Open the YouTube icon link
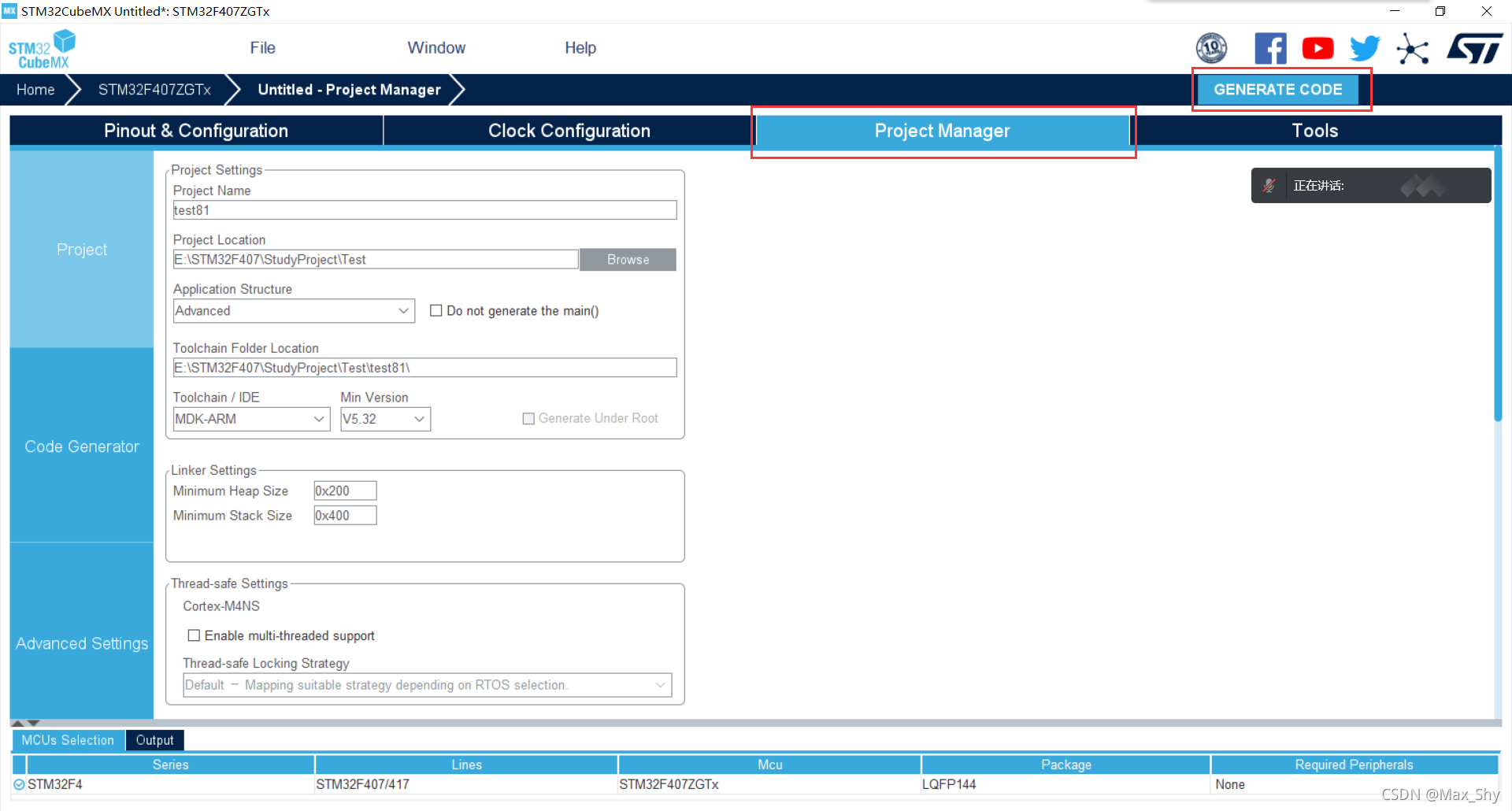Image resolution: width=1512 pixels, height=811 pixels. click(1317, 49)
